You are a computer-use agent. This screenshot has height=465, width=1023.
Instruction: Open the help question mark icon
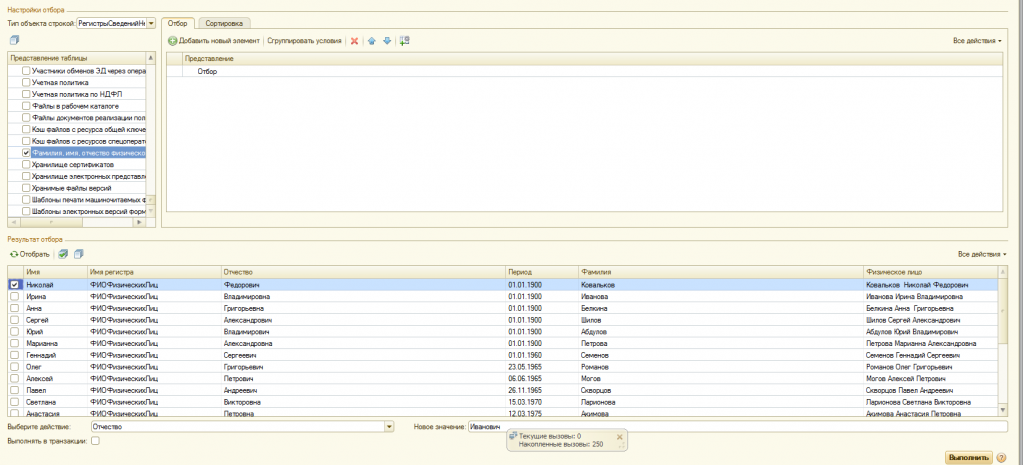tap(1001, 458)
